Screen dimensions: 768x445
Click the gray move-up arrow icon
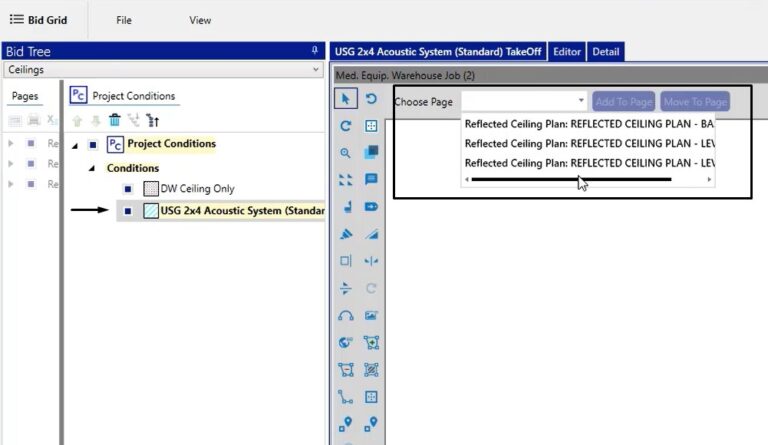pyautogui.click(x=77, y=120)
